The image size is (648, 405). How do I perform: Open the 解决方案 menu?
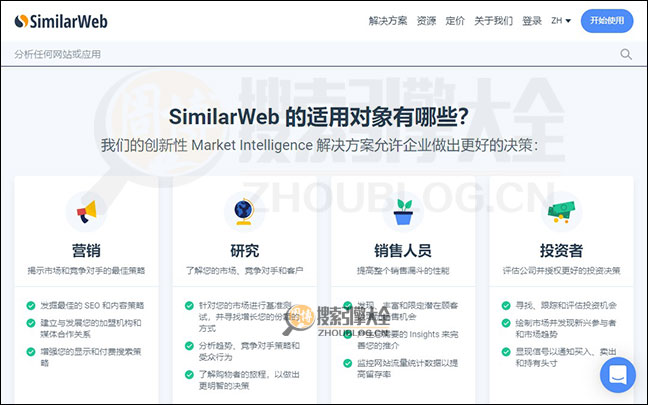click(x=388, y=21)
